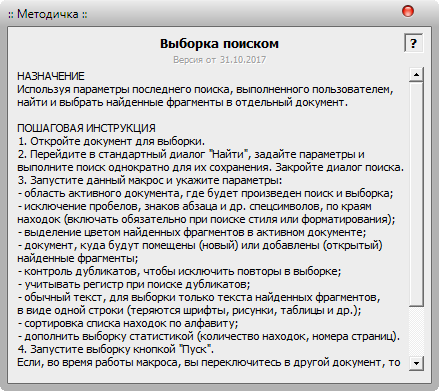Image resolution: width=439 pixels, height=391 pixels.
Task: Click the line "Если, во время работы макроса"
Action: pyautogui.click(x=209, y=362)
